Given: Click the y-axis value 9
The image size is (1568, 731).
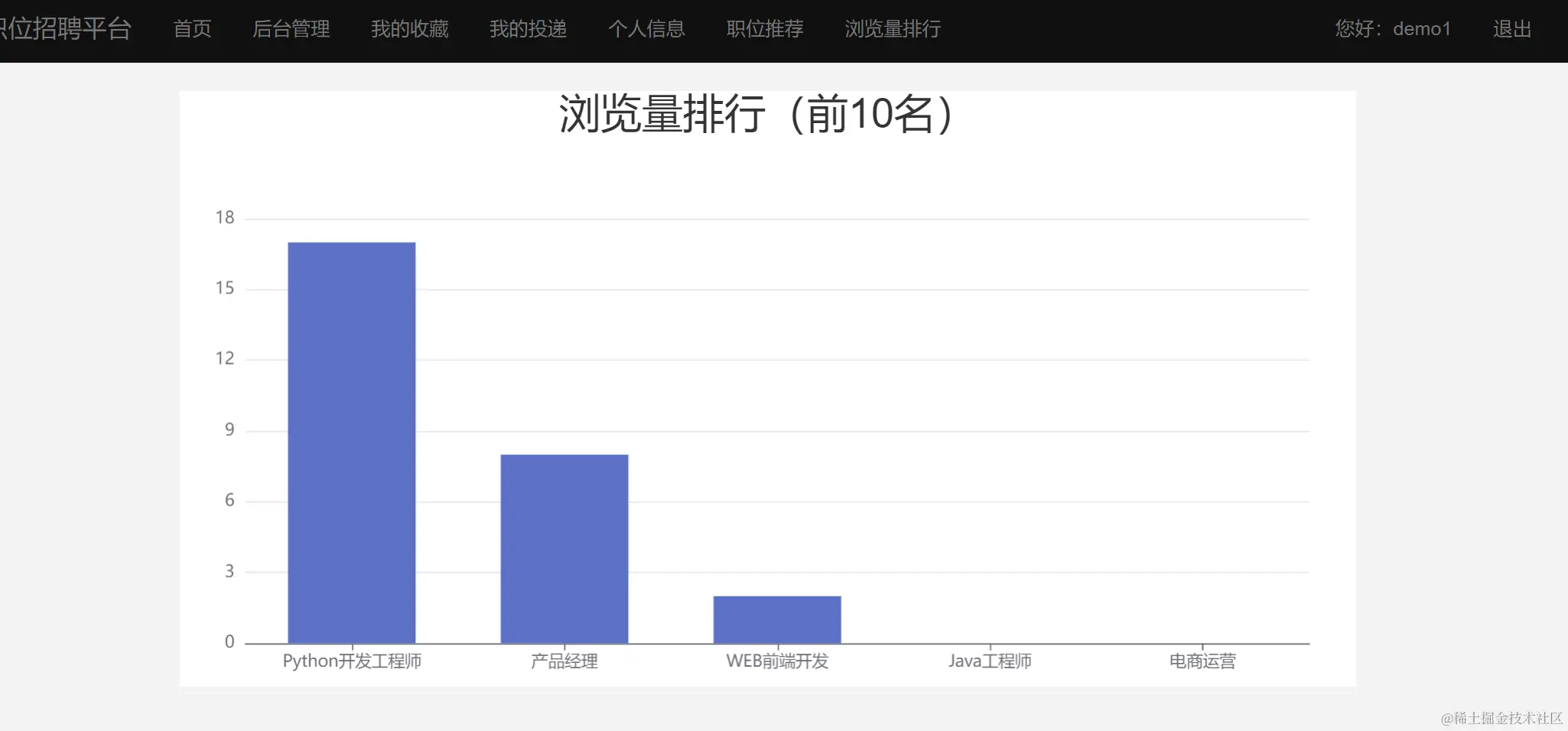Looking at the screenshot, I should (x=229, y=430).
